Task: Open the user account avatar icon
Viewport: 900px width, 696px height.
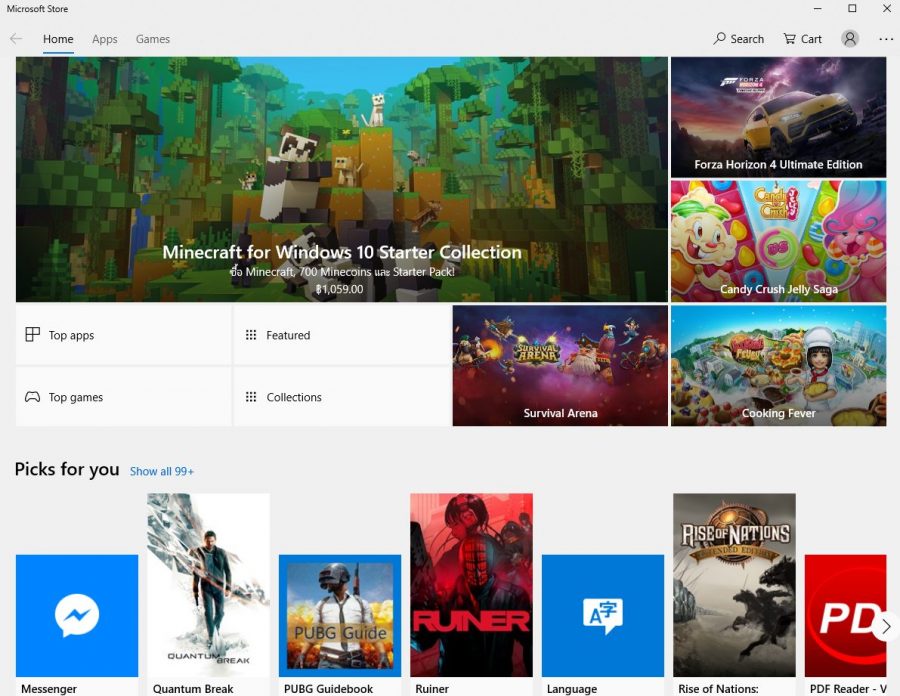Action: click(849, 38)
